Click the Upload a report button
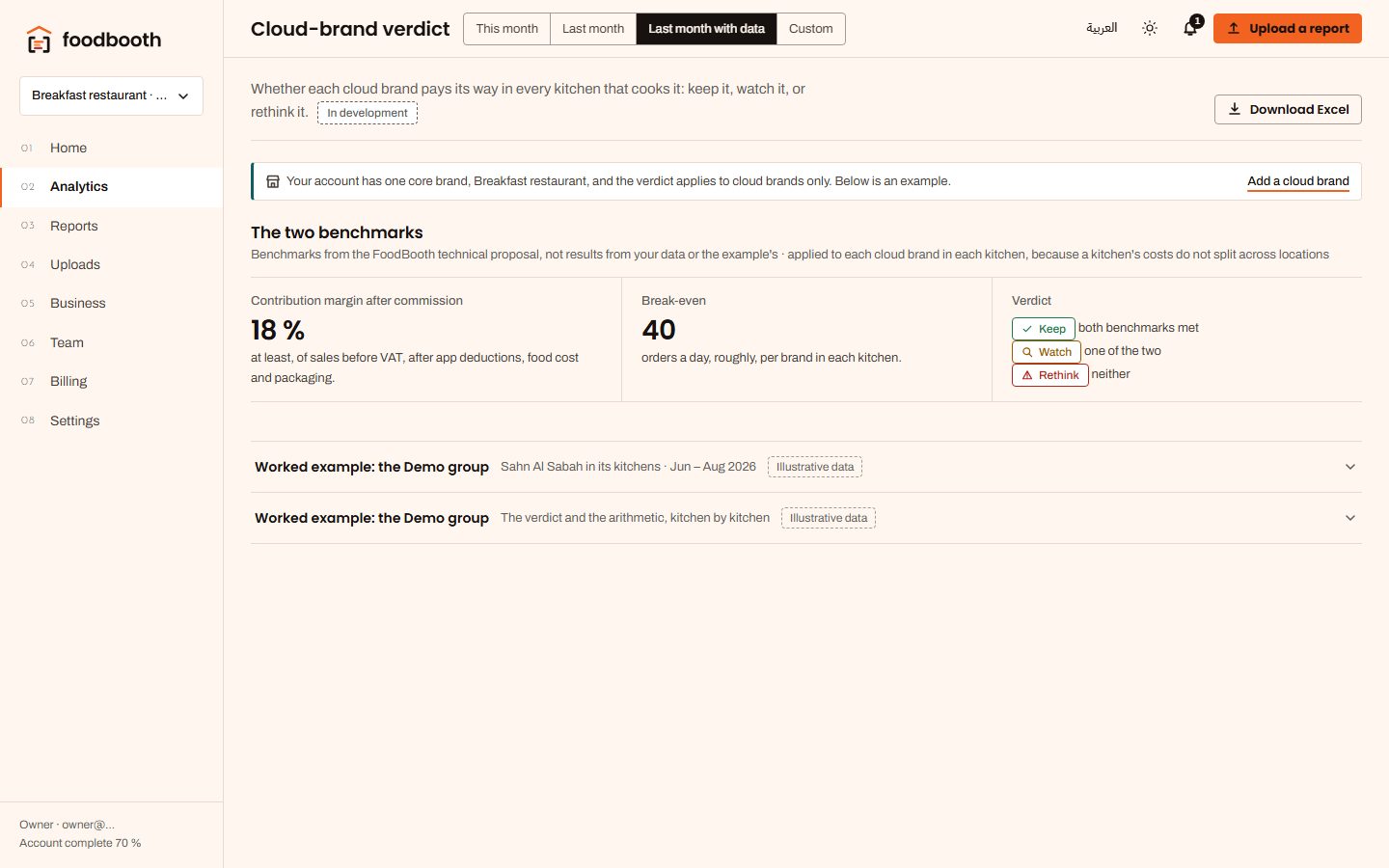Screen dimensions: 1389x868 1288,29
